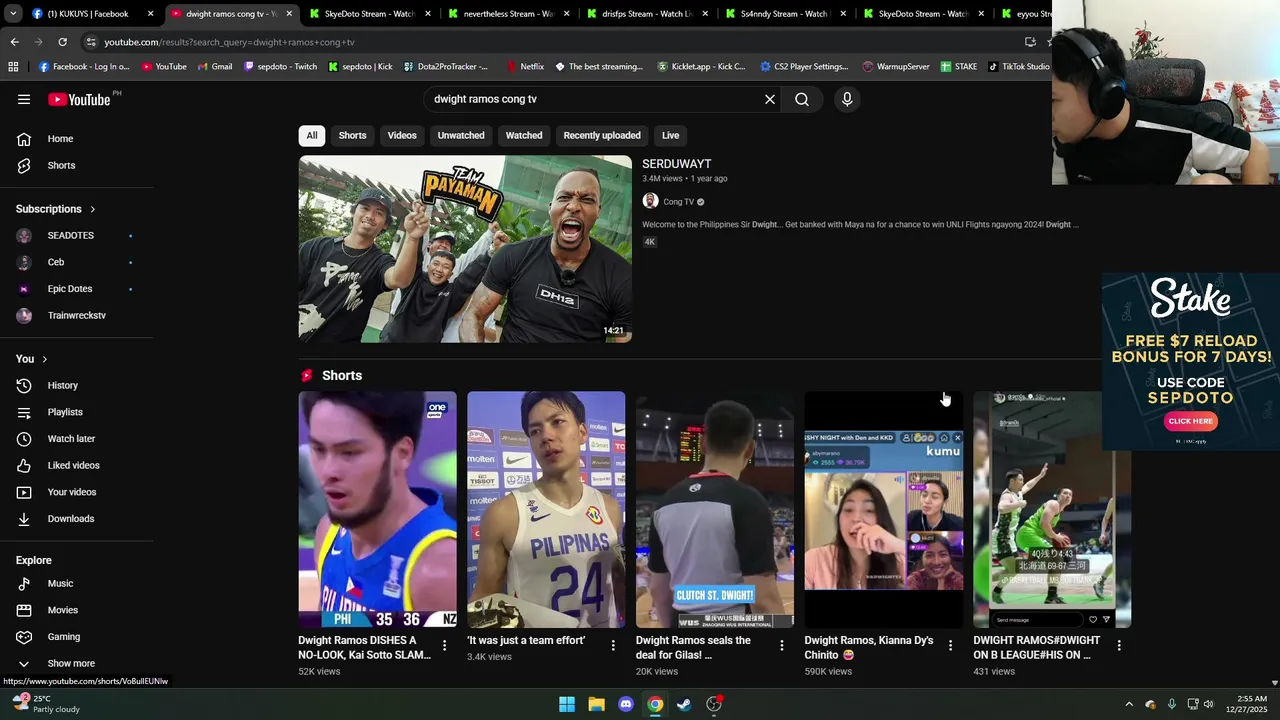Click the browser back arrow
This screenshot has height=720, width=1280.
tap(14, 42)
